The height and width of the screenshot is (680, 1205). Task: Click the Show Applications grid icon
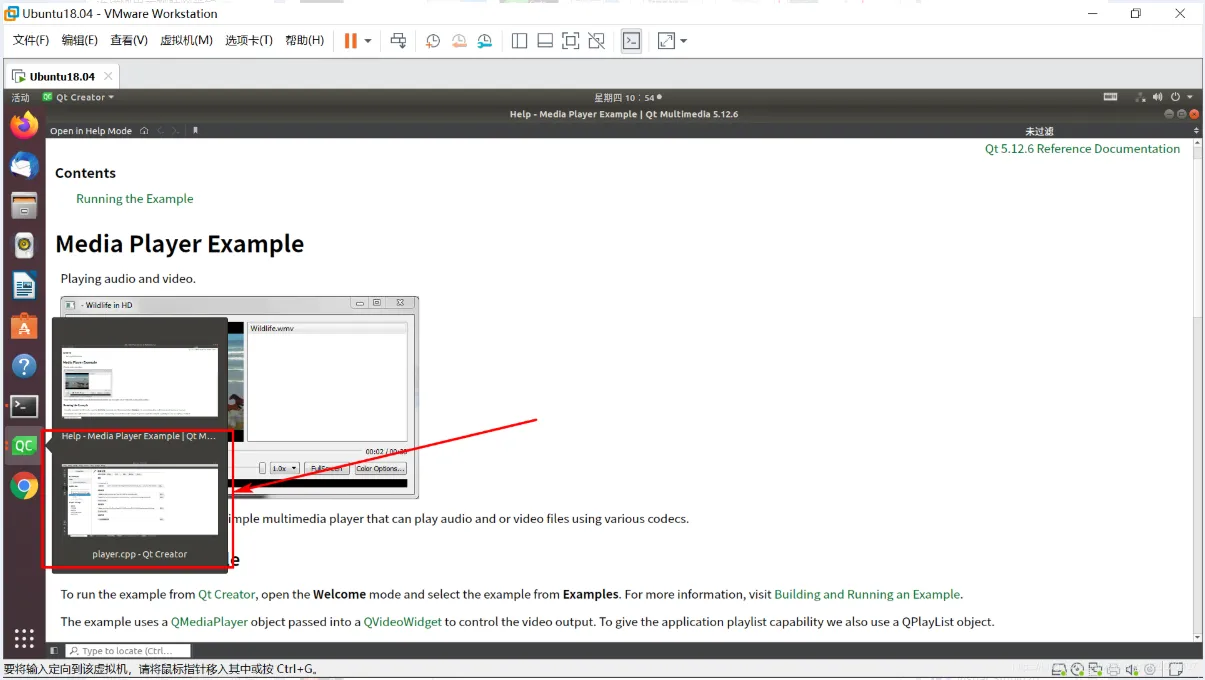pyautogui.click(x=24, y=638)
